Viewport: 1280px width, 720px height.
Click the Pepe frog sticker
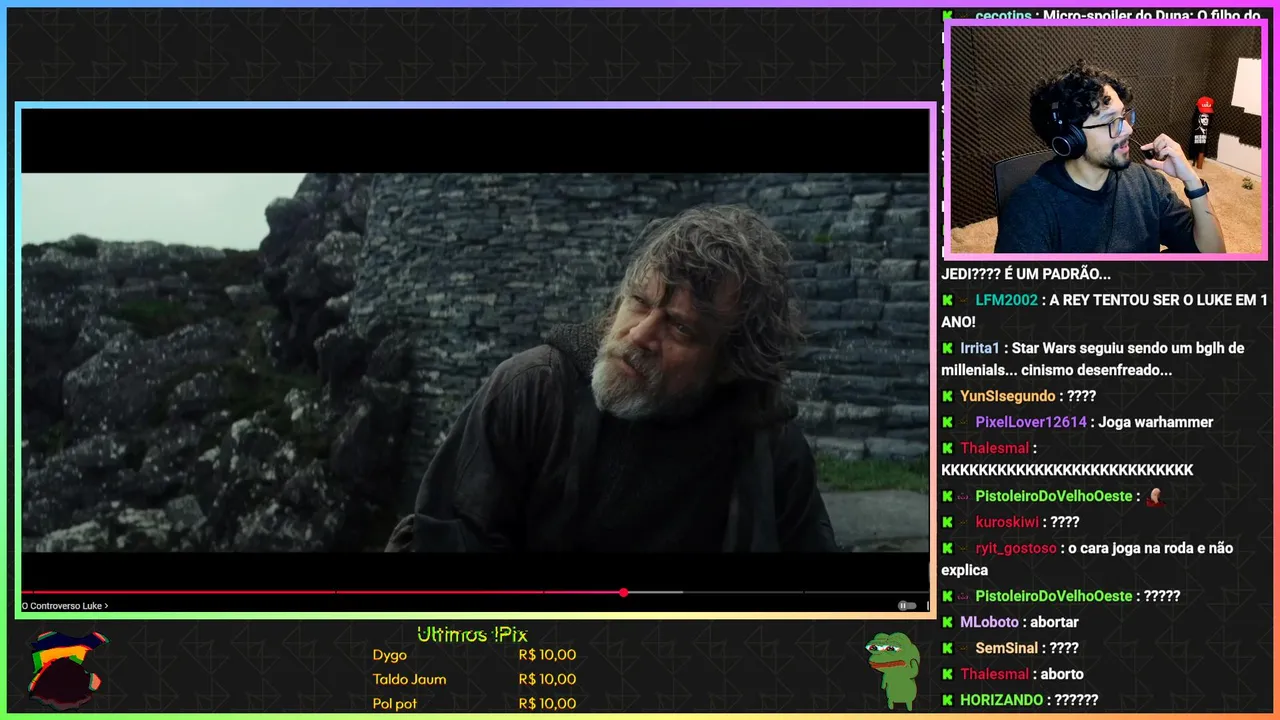(892, 670)
